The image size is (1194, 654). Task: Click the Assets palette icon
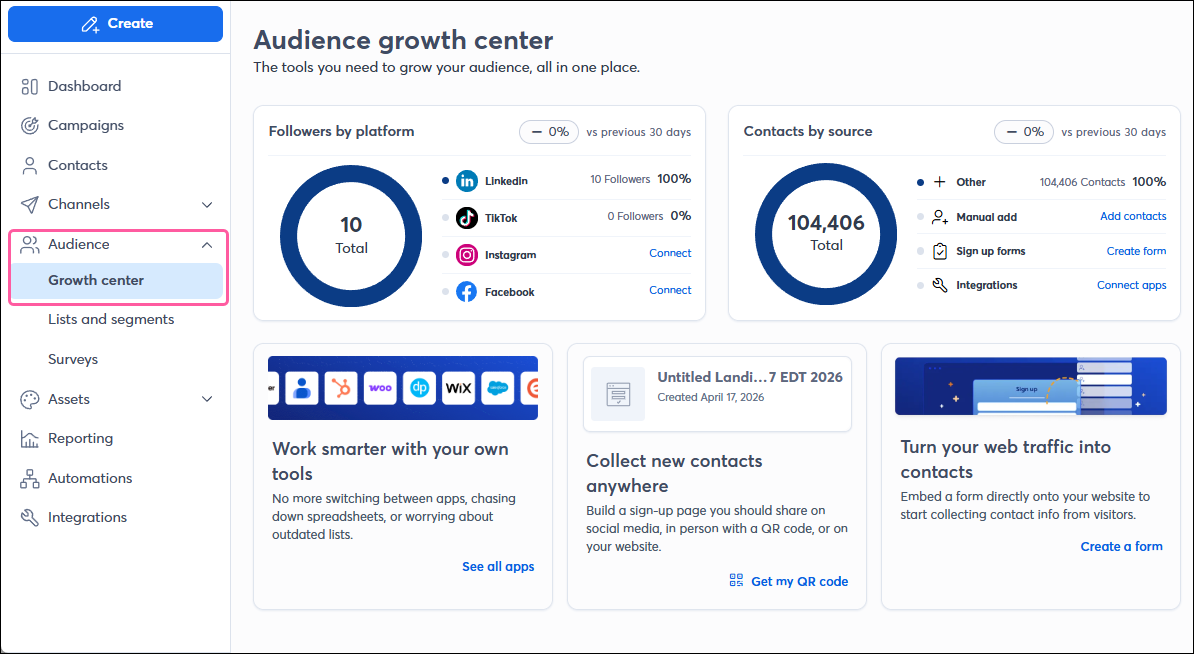[x=30, y=400]
